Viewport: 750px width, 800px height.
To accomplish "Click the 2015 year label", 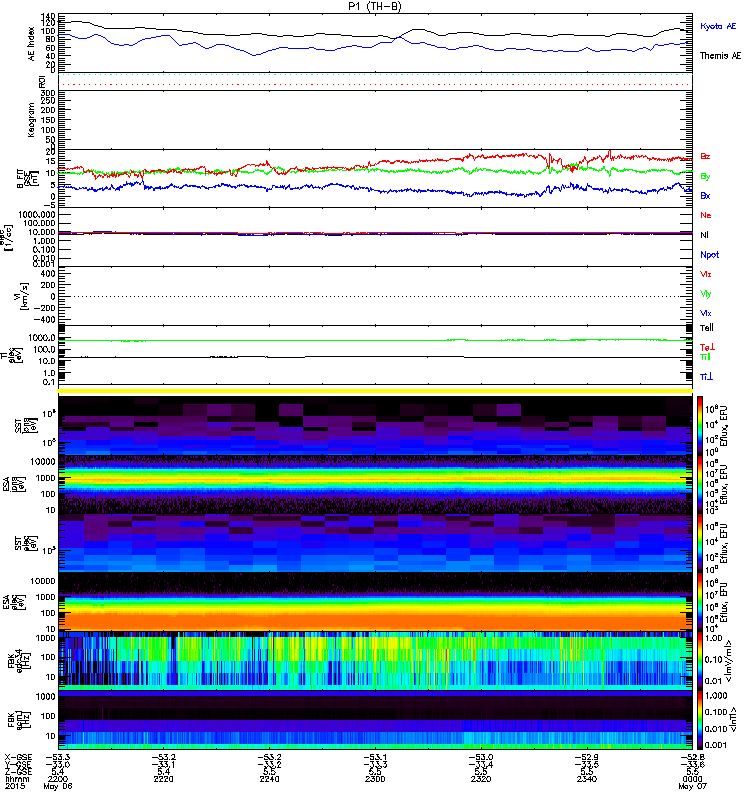I will 15,786.
